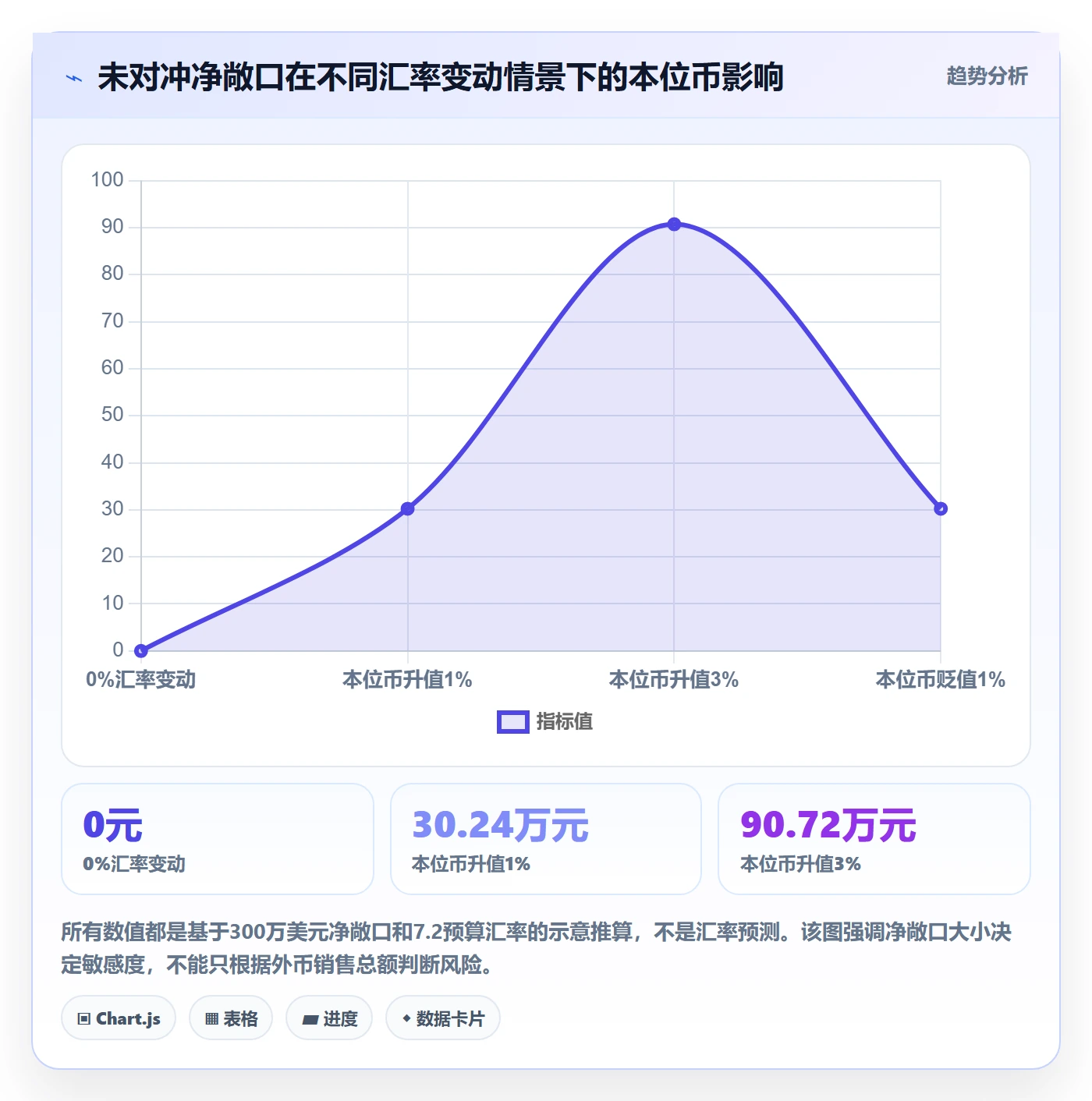Click the 0%汇率变动 caption under 0元
The height and width of the screenshot is (1101, 1092).
pos(134,864)
